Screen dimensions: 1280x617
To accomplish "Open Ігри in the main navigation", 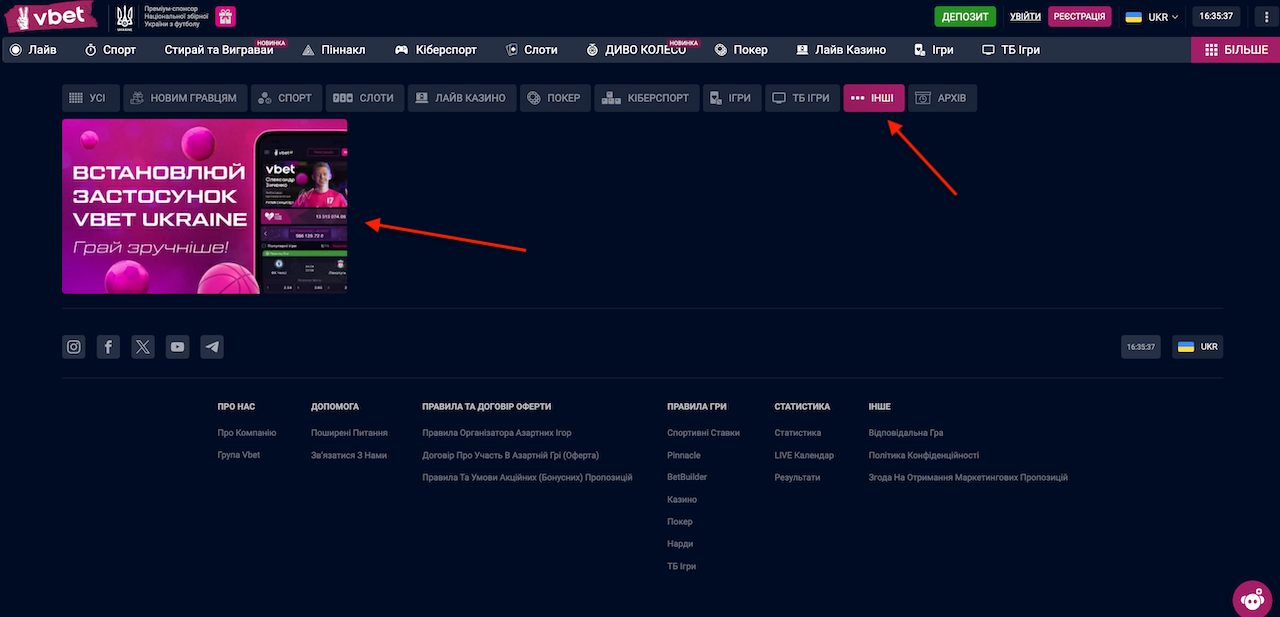I will tap(934, 49).
